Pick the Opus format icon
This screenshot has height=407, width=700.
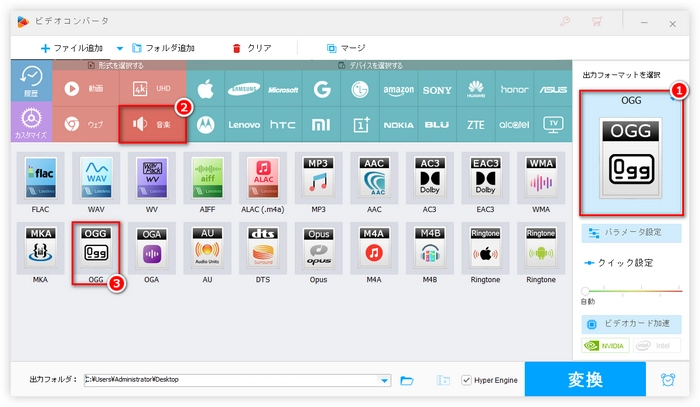pyautogui.click(x=318, y=248)
